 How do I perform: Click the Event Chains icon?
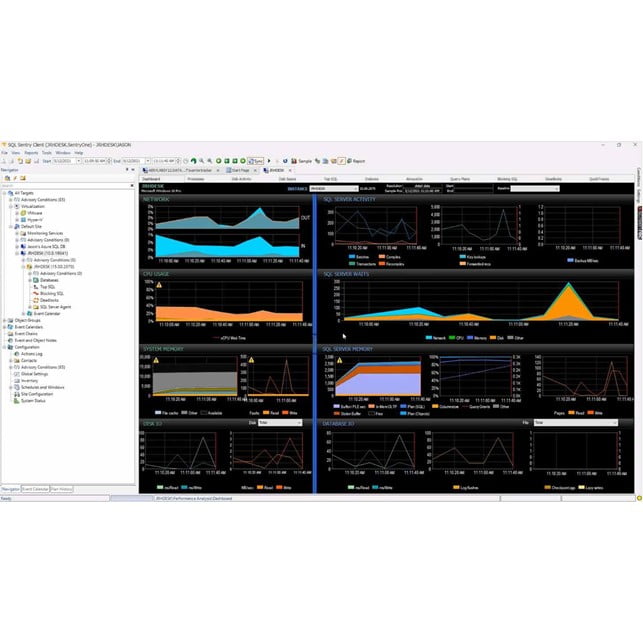tap(10, 333)
